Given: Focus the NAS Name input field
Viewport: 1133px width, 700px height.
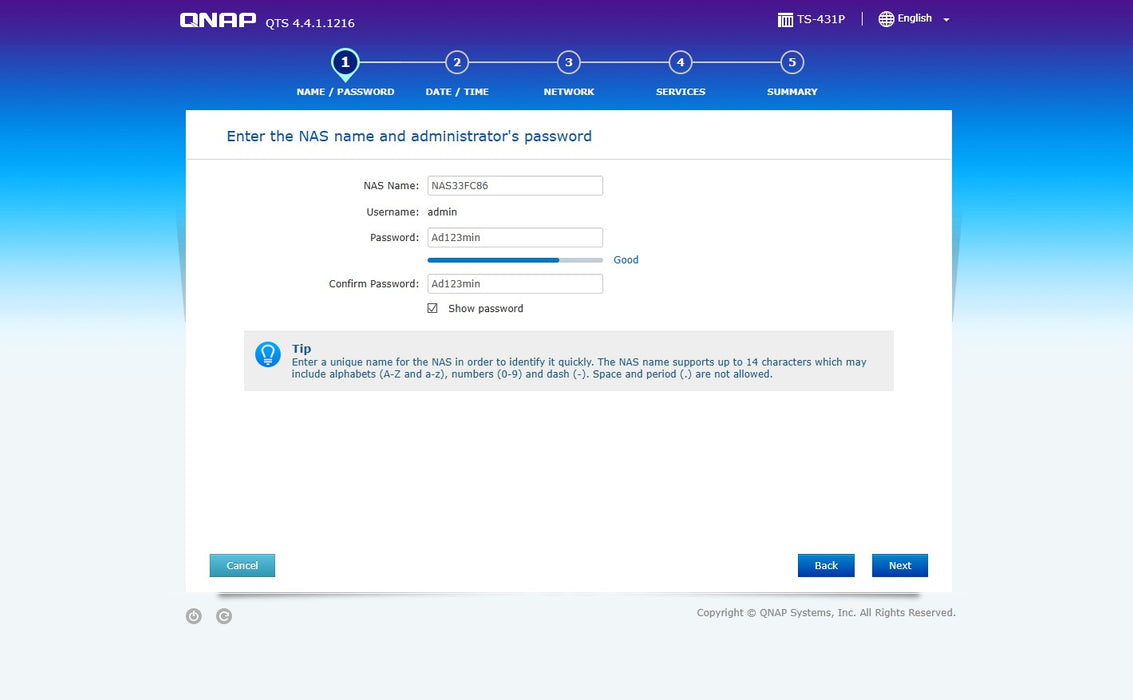Looking at the screenshot, I should point(515,186).
